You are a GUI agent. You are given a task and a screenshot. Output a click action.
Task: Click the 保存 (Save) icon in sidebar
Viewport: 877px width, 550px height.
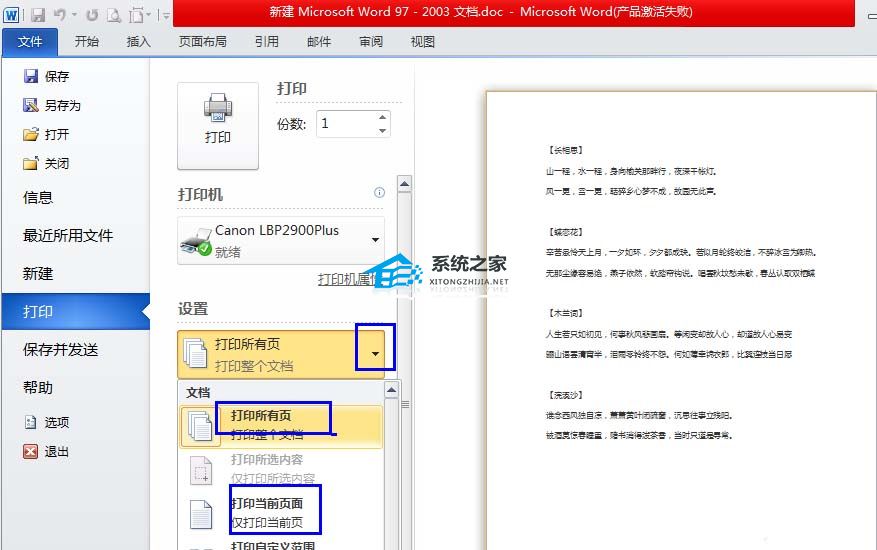coord(31,76)
